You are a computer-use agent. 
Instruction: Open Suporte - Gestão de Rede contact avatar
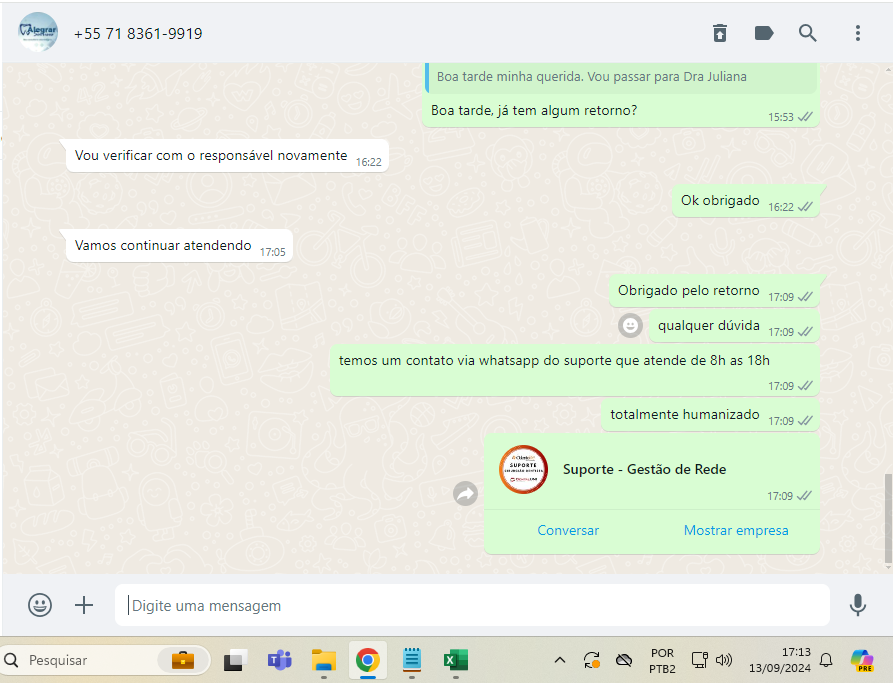tap(523, 469)
